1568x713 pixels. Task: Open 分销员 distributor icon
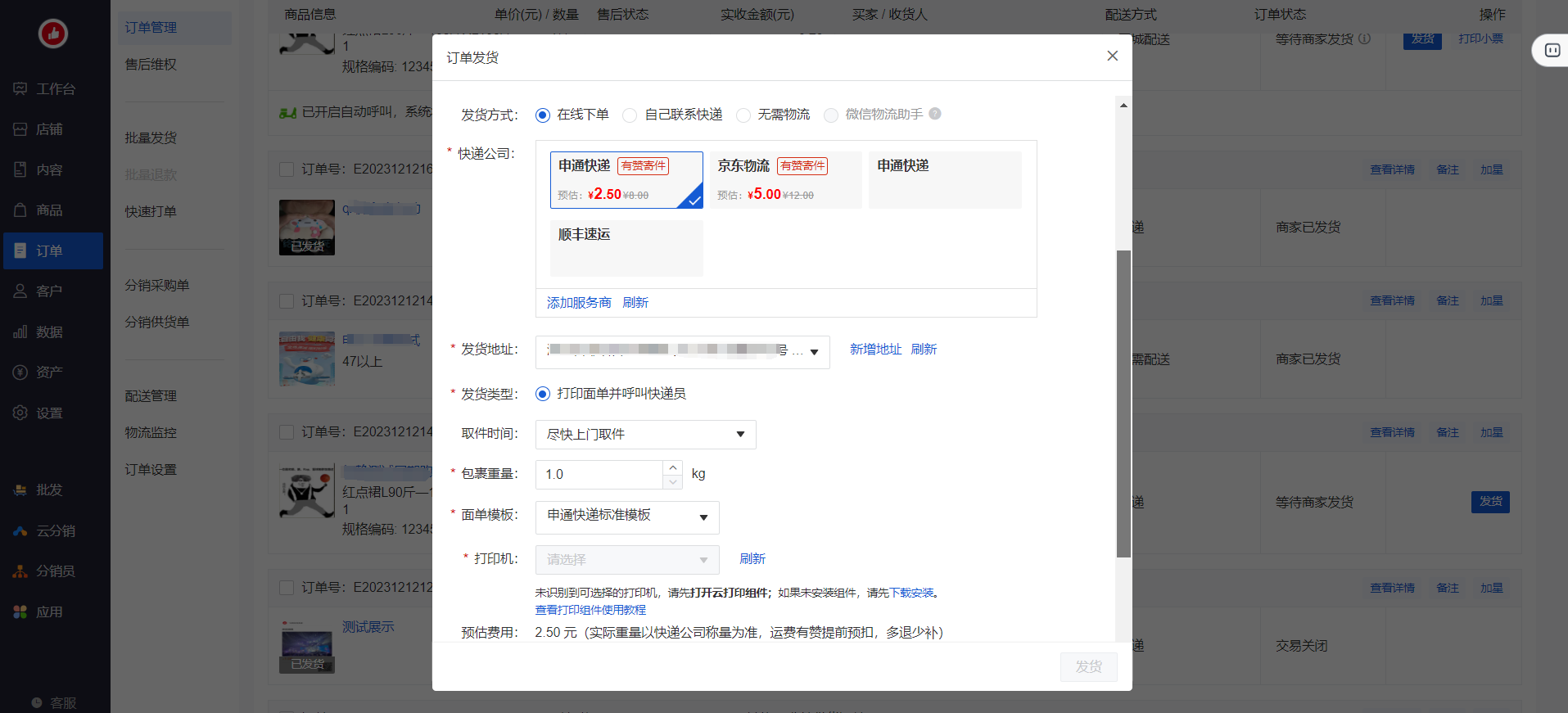[20, 571]
